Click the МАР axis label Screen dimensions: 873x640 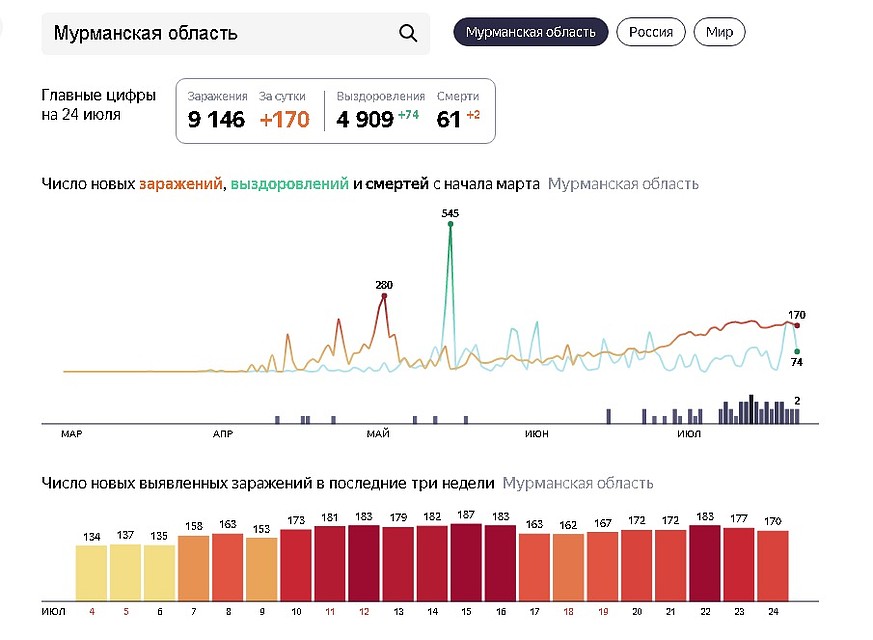tap(72, 434)
